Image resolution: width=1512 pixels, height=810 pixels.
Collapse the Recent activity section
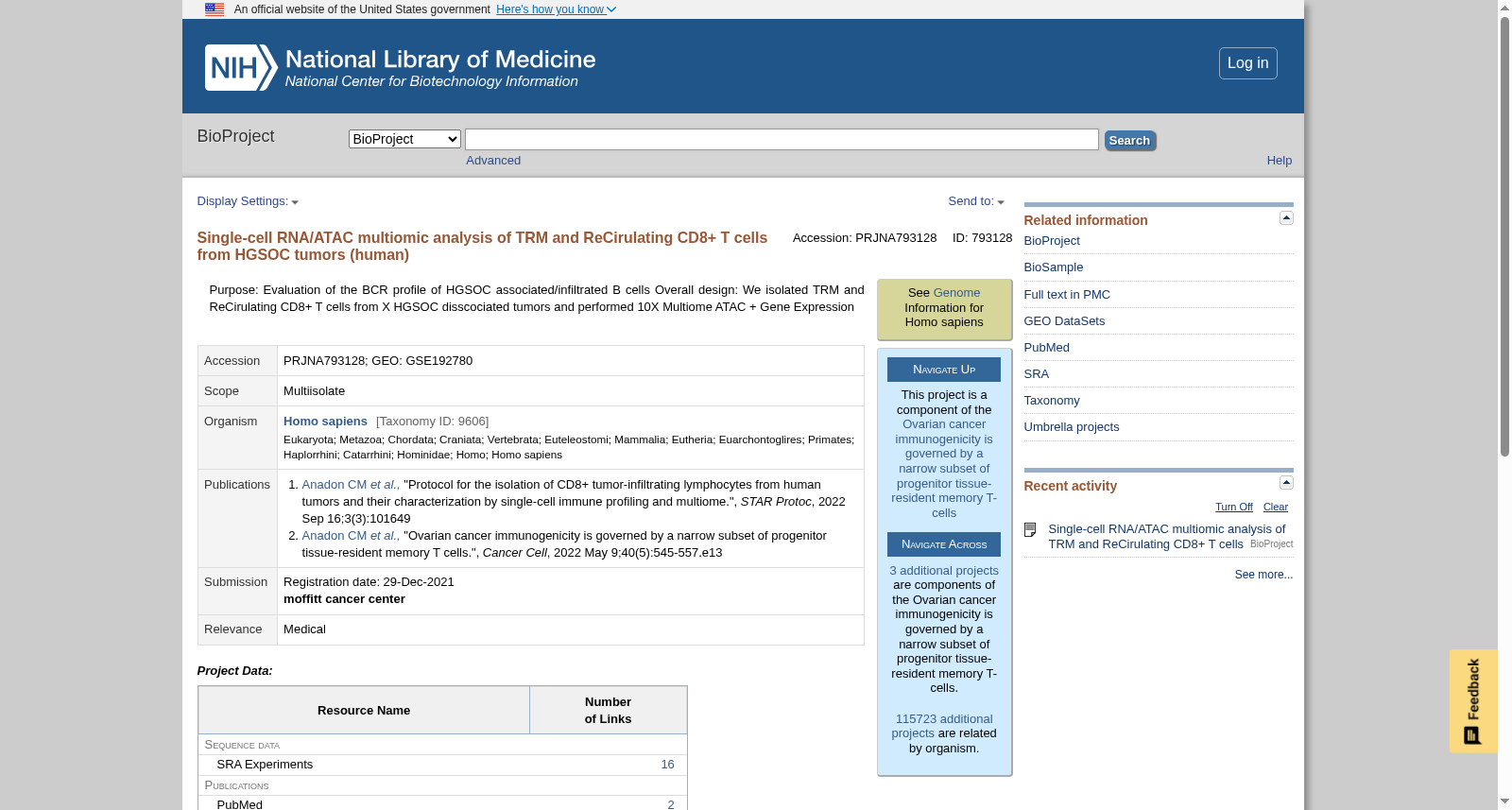(x=1286, y=483)
